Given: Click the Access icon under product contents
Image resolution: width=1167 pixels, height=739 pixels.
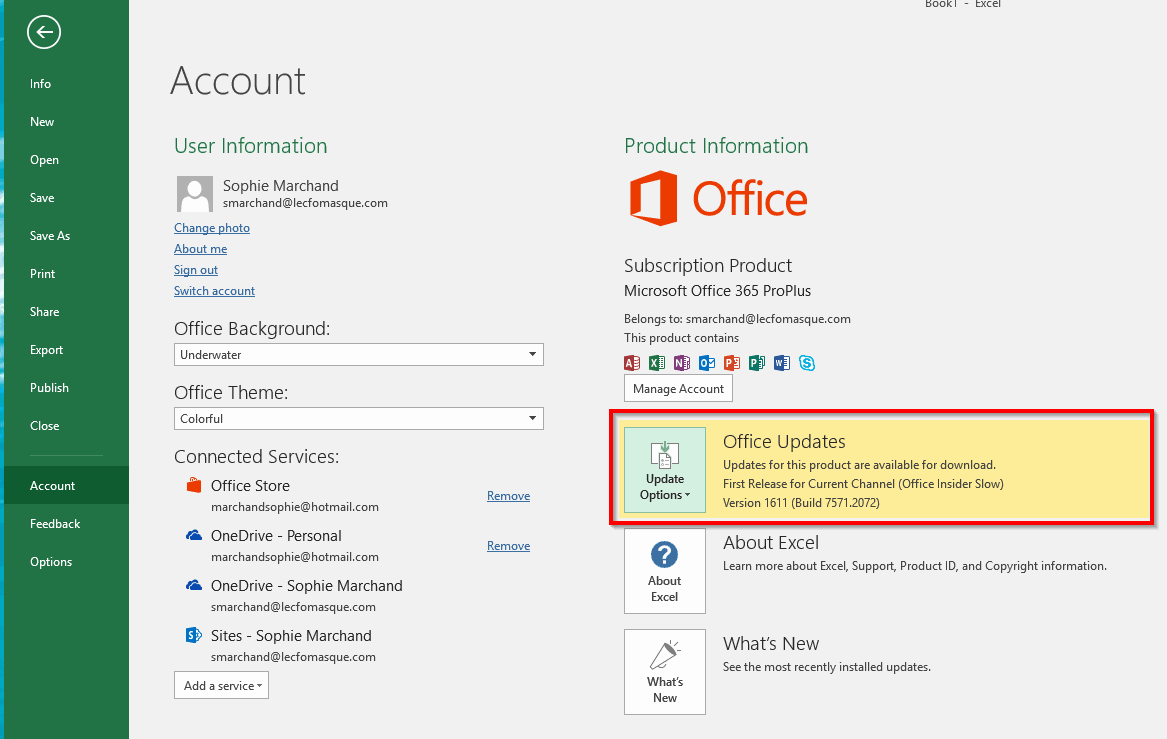Looking at the screenshot, I should pyautogui.click(x=632, y=363).
